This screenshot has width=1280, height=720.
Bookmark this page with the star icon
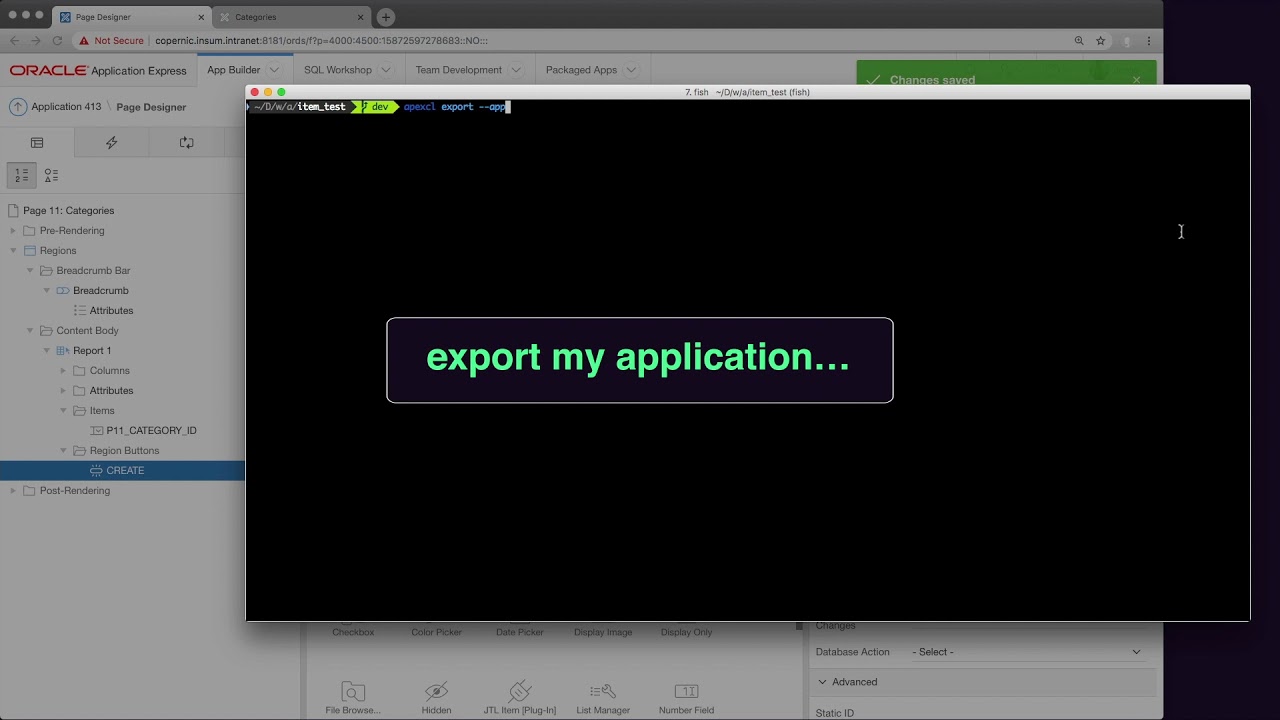[x=1101, y=41]
